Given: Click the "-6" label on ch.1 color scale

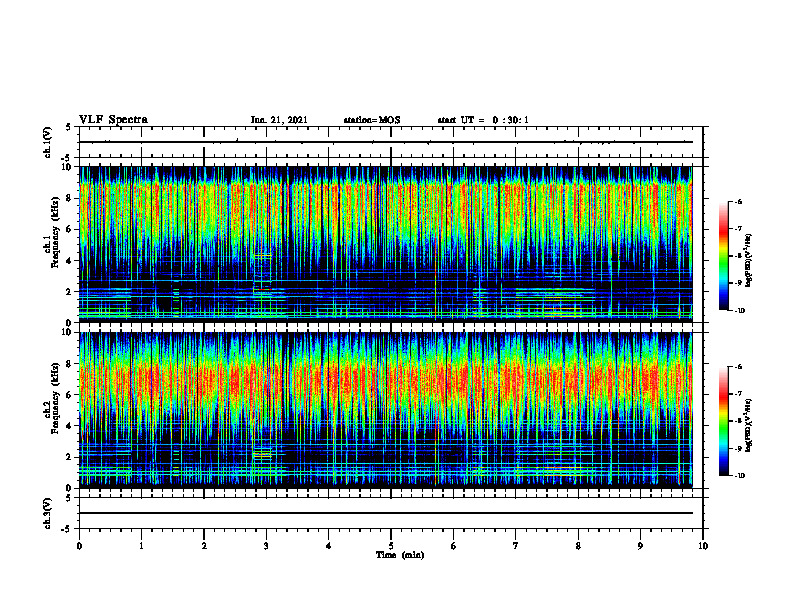Looking at the screenshot, I should click(738, 201).
